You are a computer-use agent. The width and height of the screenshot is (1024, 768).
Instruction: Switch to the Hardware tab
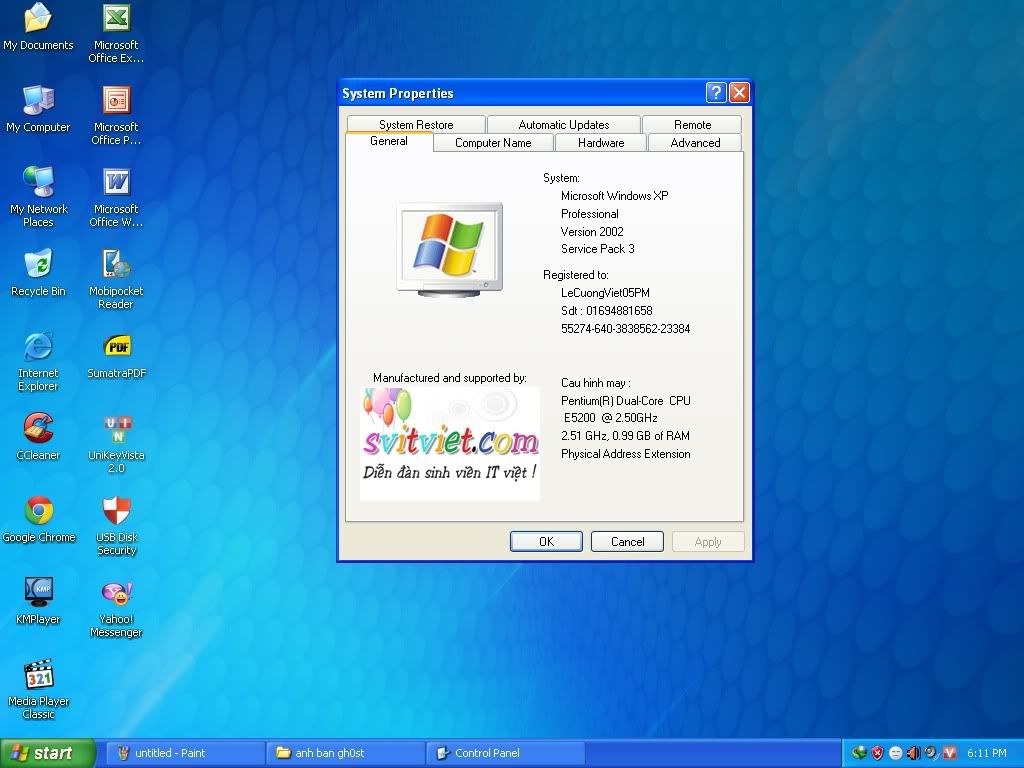coord(601,142)
